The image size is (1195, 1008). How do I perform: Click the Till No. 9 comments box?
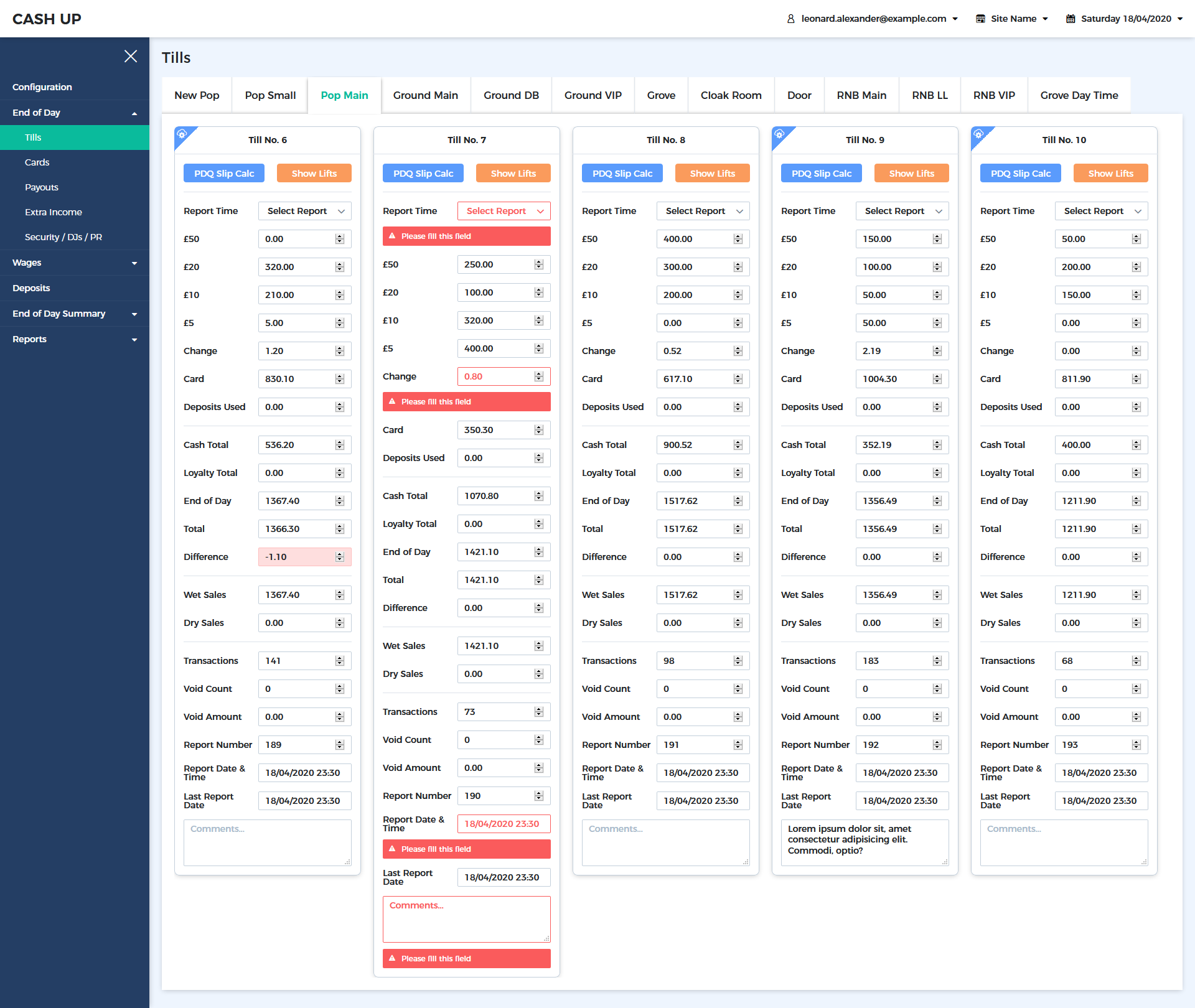coord(864,842)
